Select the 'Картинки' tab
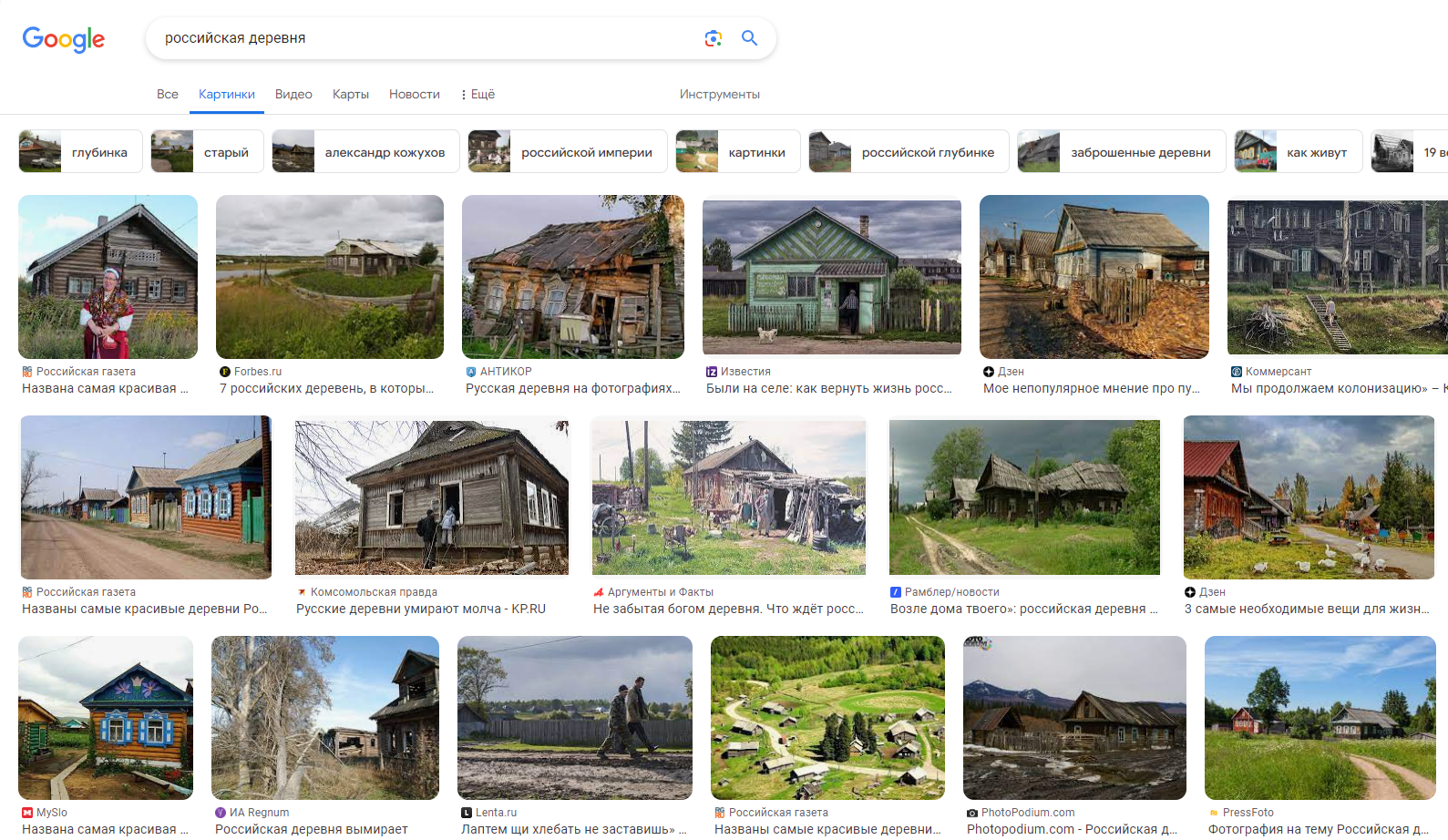The image size is (1448, 840). pos(227,94)
